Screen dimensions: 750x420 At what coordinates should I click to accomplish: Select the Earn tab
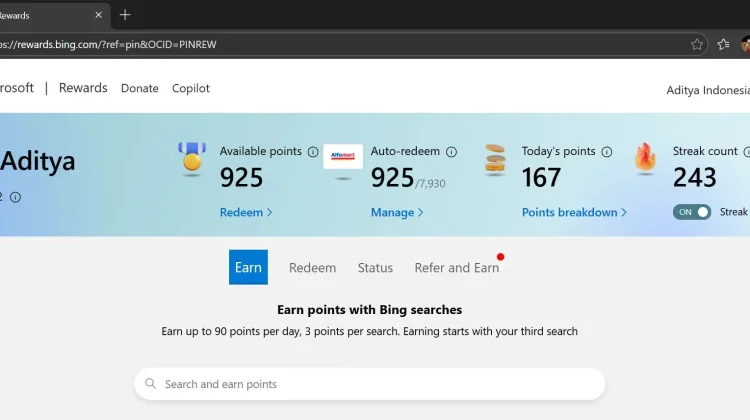[x=248, y=267]
